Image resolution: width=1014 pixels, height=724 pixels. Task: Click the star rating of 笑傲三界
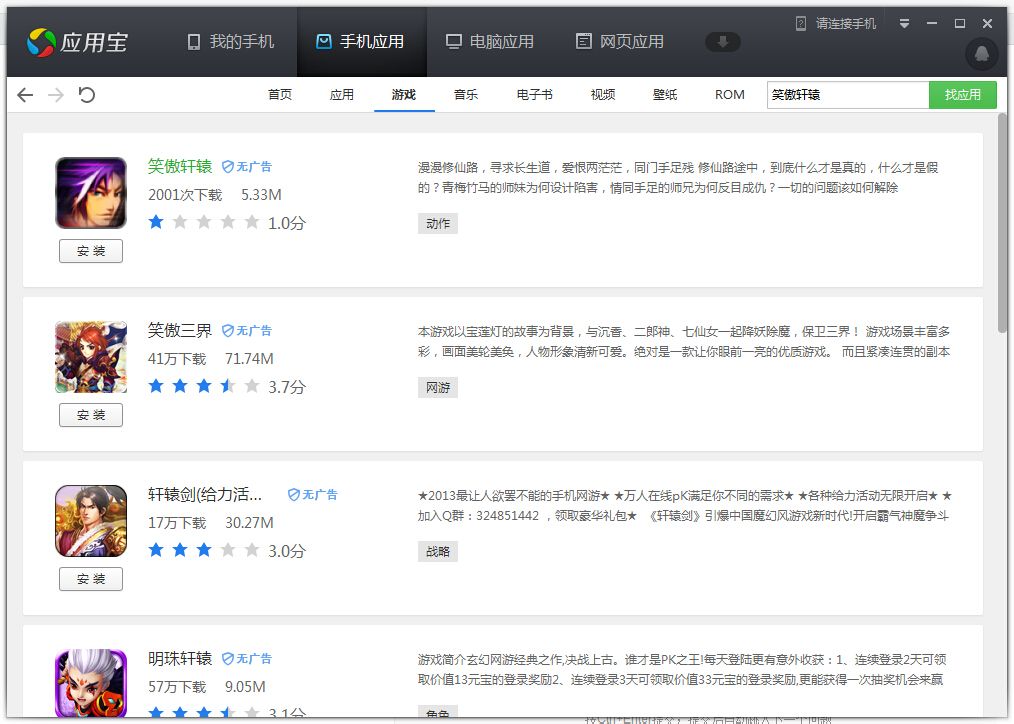(204, 387)
